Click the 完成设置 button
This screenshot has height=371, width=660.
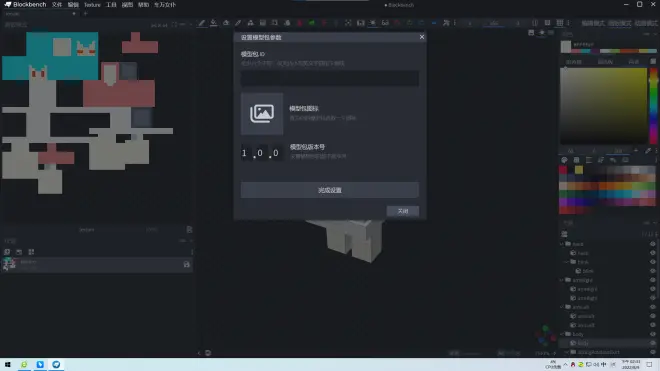tap(330, 190)
